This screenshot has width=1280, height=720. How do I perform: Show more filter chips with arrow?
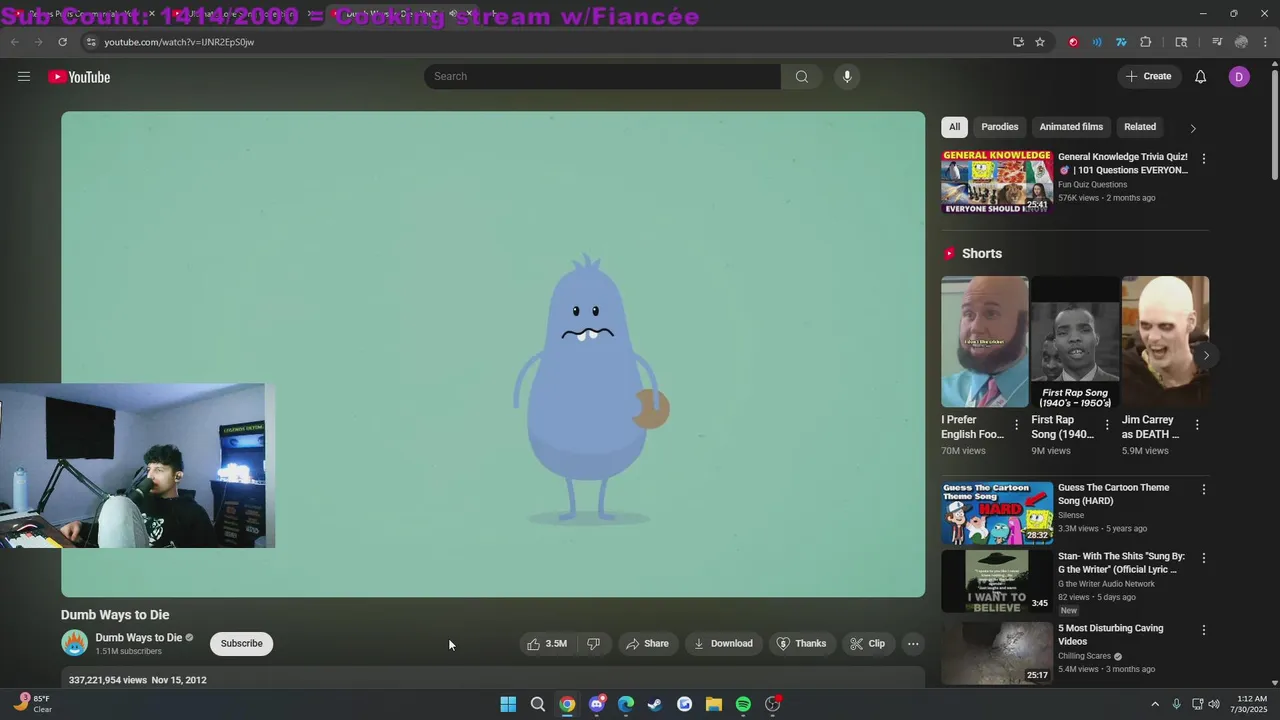point(1193,128)
